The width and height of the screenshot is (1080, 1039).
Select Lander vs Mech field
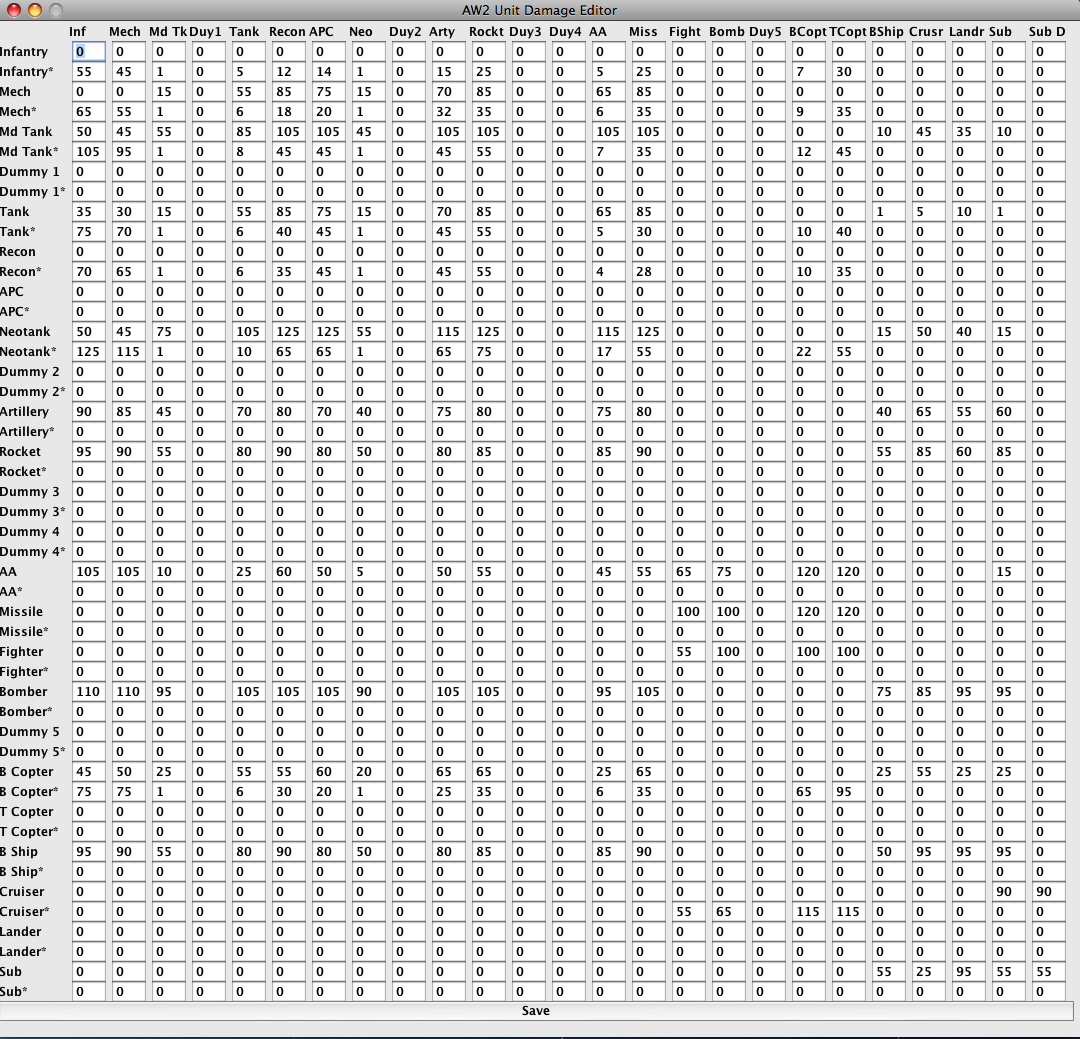128,932
